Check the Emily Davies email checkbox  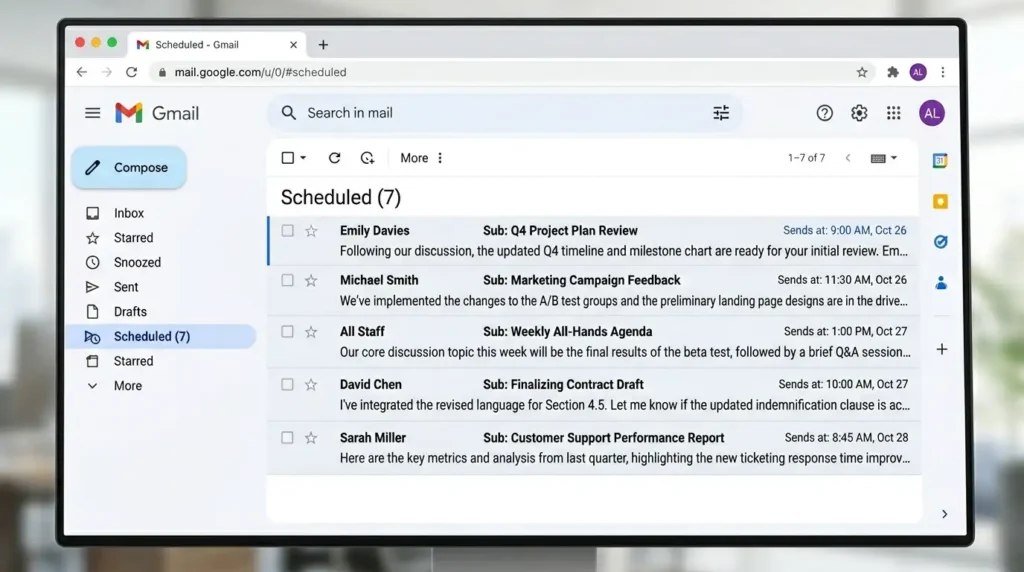[287, 230]
